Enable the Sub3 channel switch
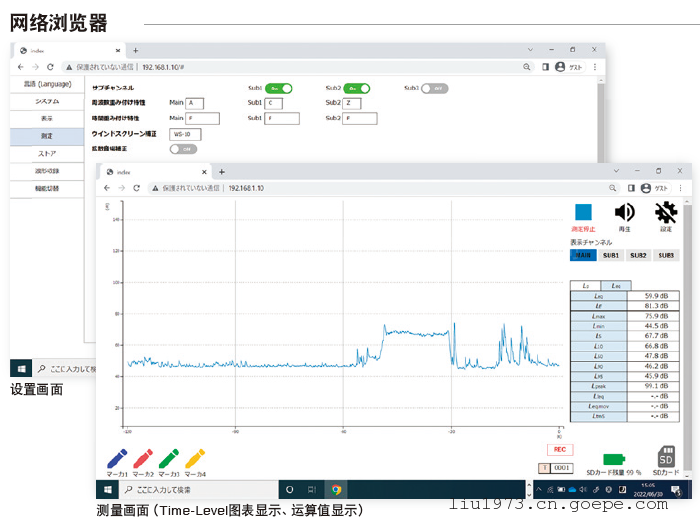The height and width of the screenshot is (522, 700). pyautogui.click(x=434, y=88)
